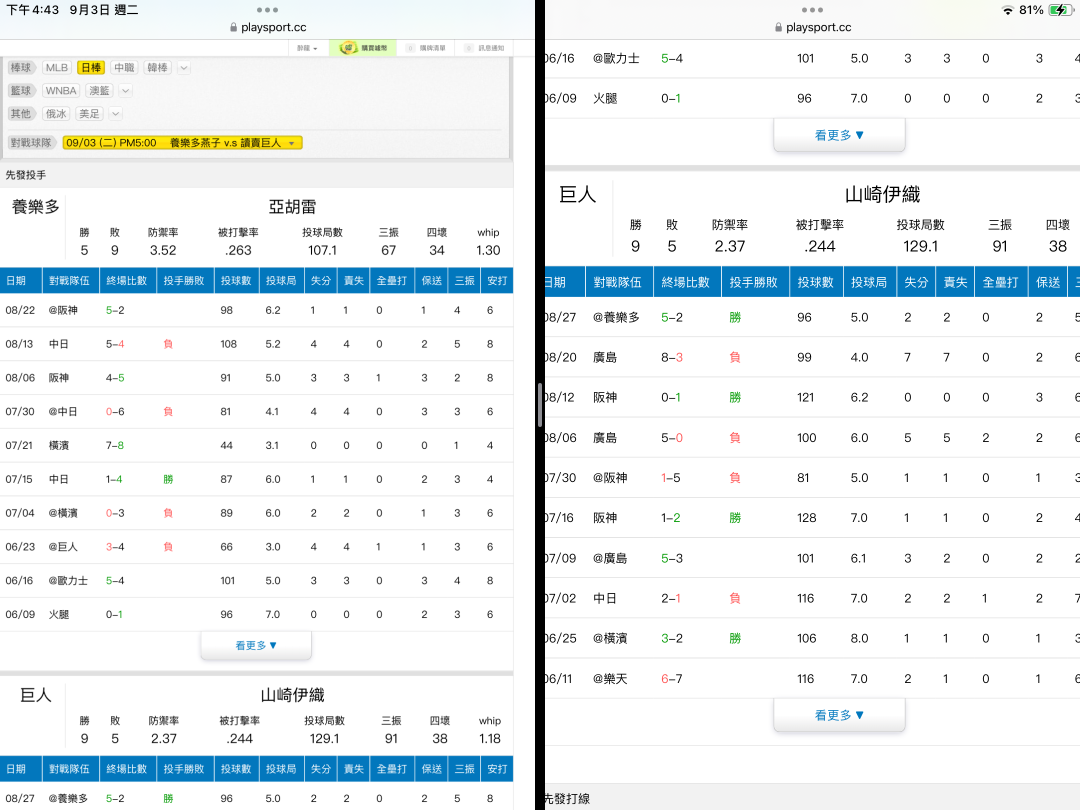The width and height of the screenshot is (1080, 810).
Task: Open the 澳籃 league tab
Action: pos(99,90)
